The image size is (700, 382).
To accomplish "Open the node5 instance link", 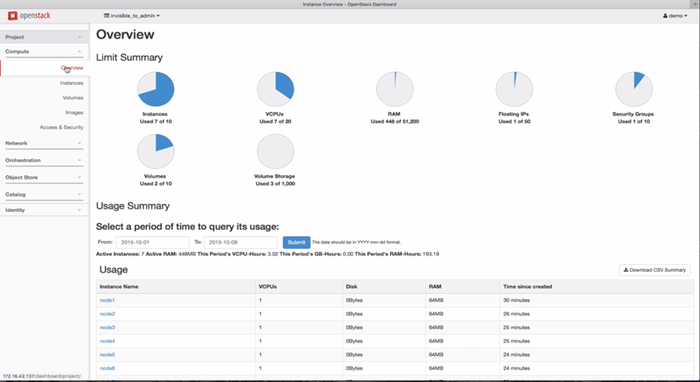I will 107,355.
